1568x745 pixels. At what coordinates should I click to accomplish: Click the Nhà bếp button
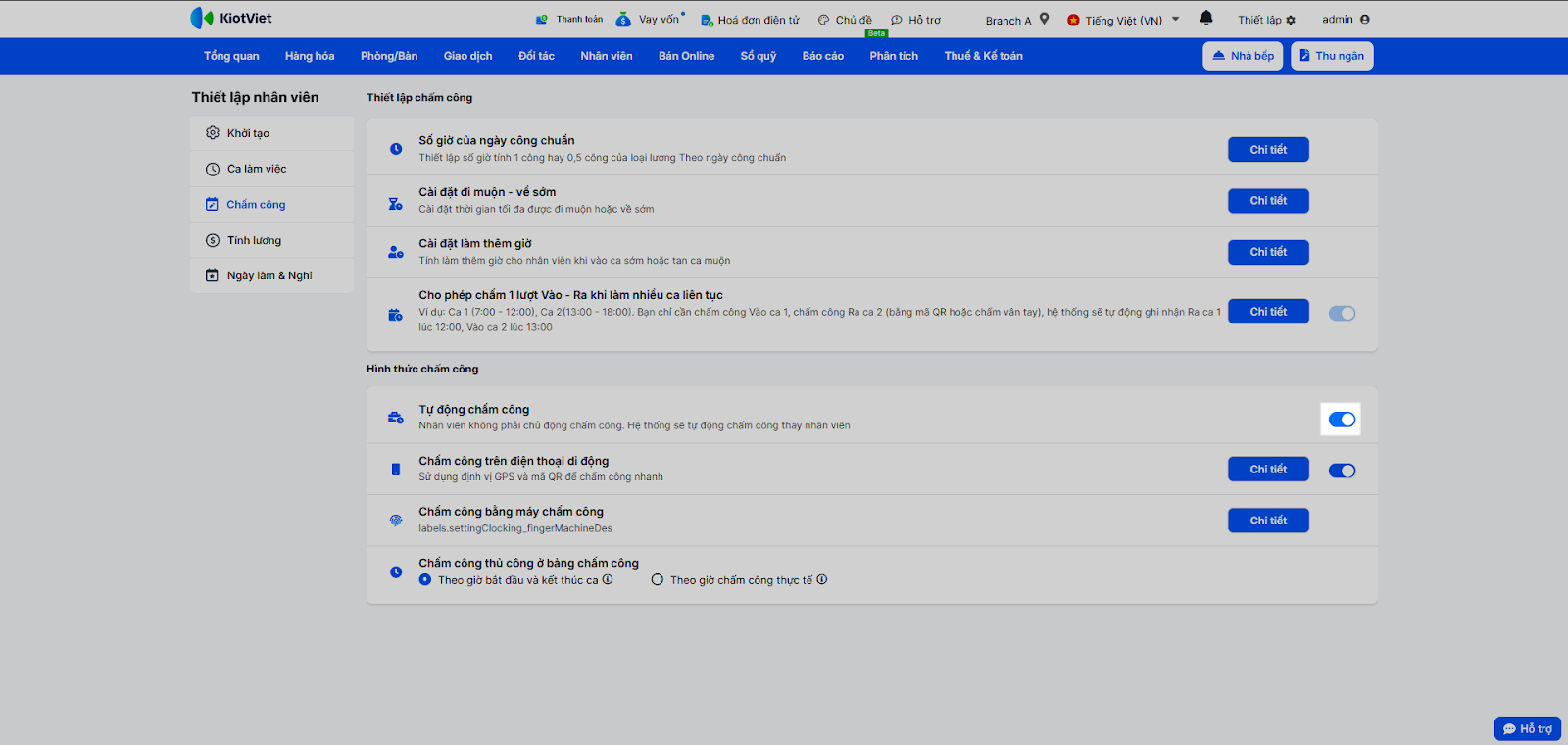(1243, 56)
